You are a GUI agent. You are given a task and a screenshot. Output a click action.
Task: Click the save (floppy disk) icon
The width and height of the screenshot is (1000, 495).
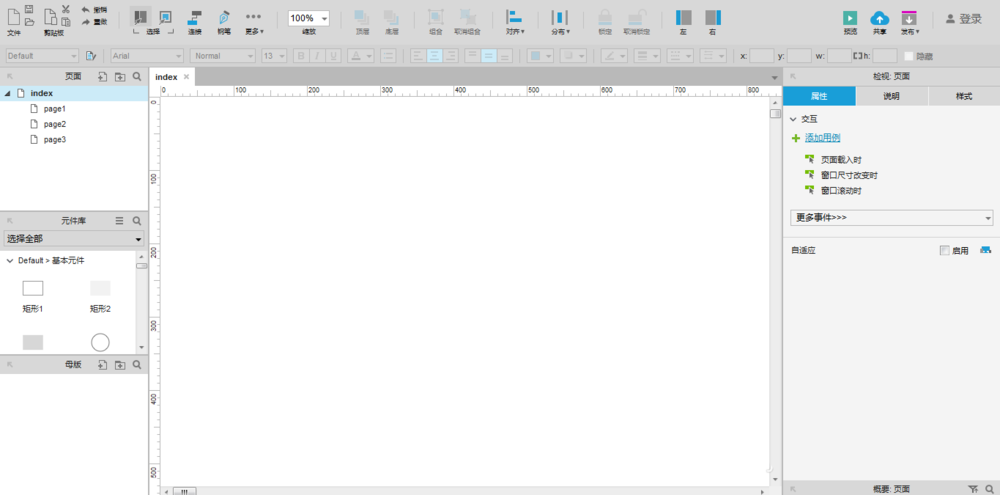point(29,10)
